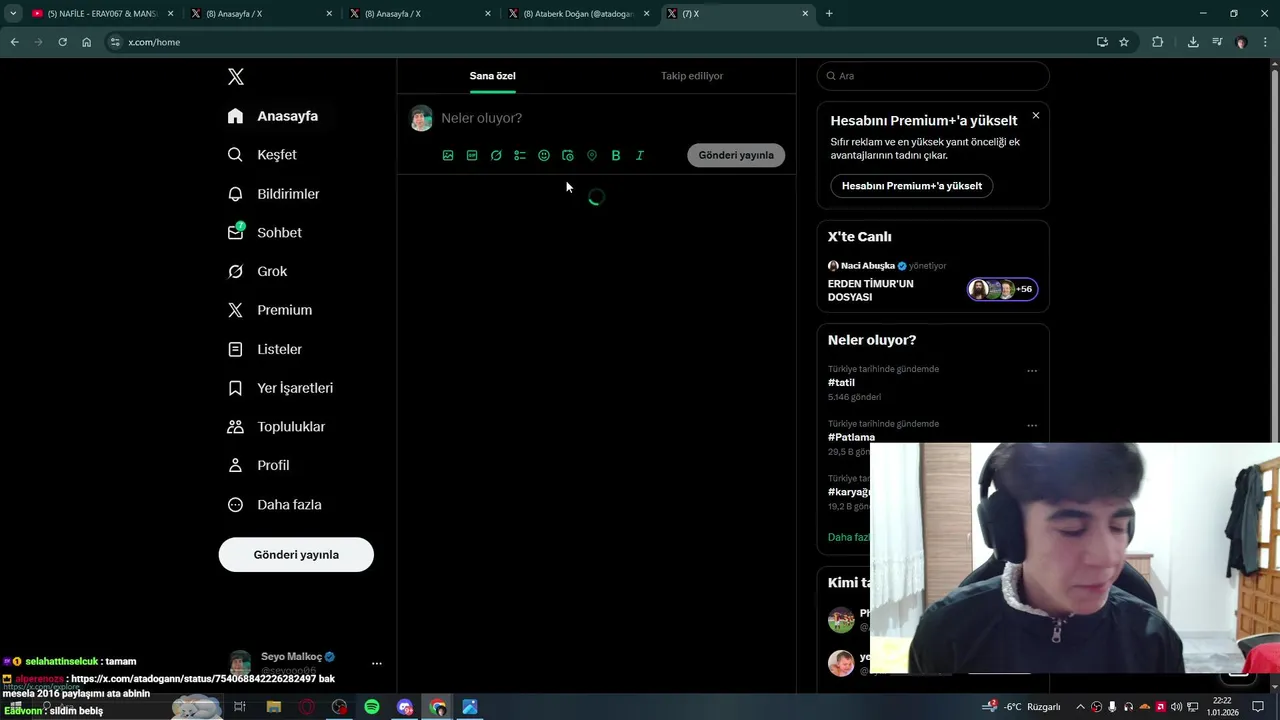Open Chrome three-dot menu

[x=1266, y=42]
